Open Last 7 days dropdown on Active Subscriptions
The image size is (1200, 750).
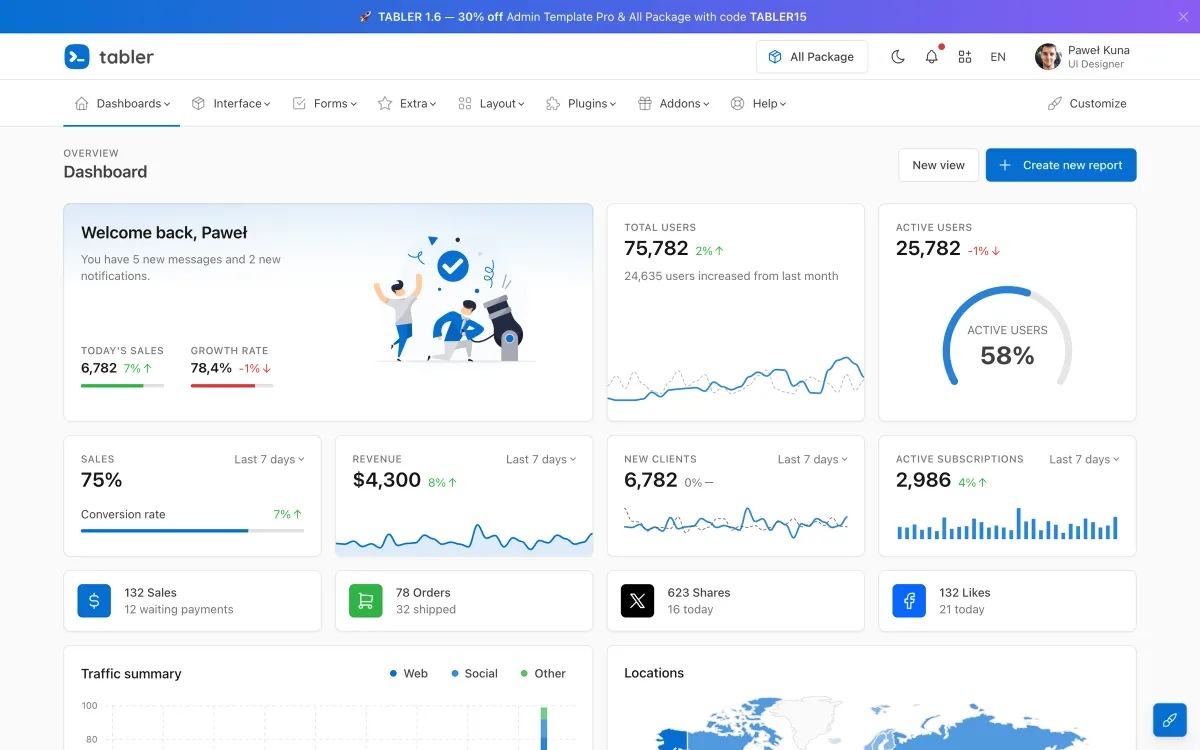(1084, 459)
